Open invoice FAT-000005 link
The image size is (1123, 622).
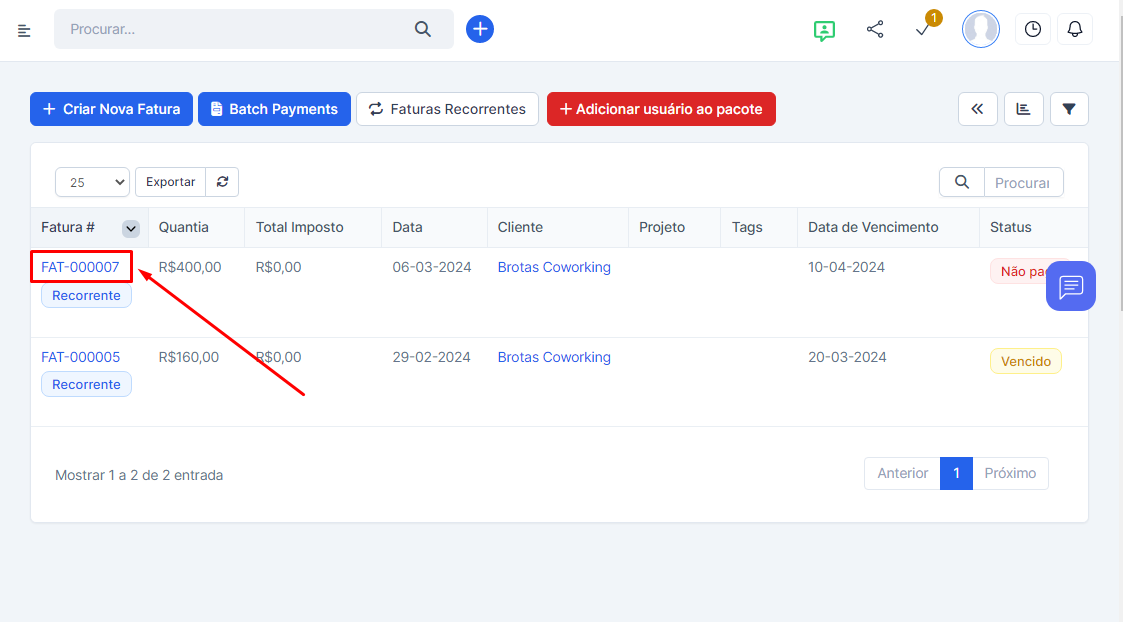pyautogui.click(x=80, y=357)
